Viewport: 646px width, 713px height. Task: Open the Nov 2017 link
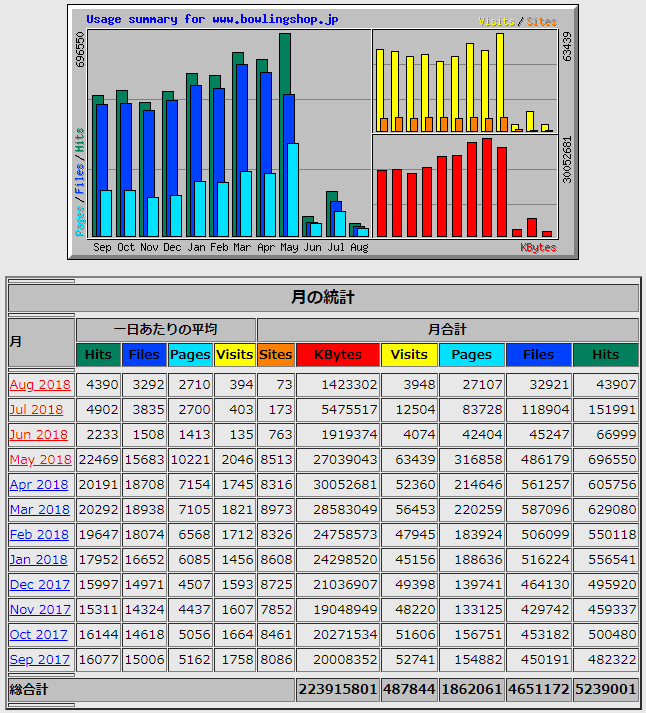pyautogui.click(x=40, y=609)
